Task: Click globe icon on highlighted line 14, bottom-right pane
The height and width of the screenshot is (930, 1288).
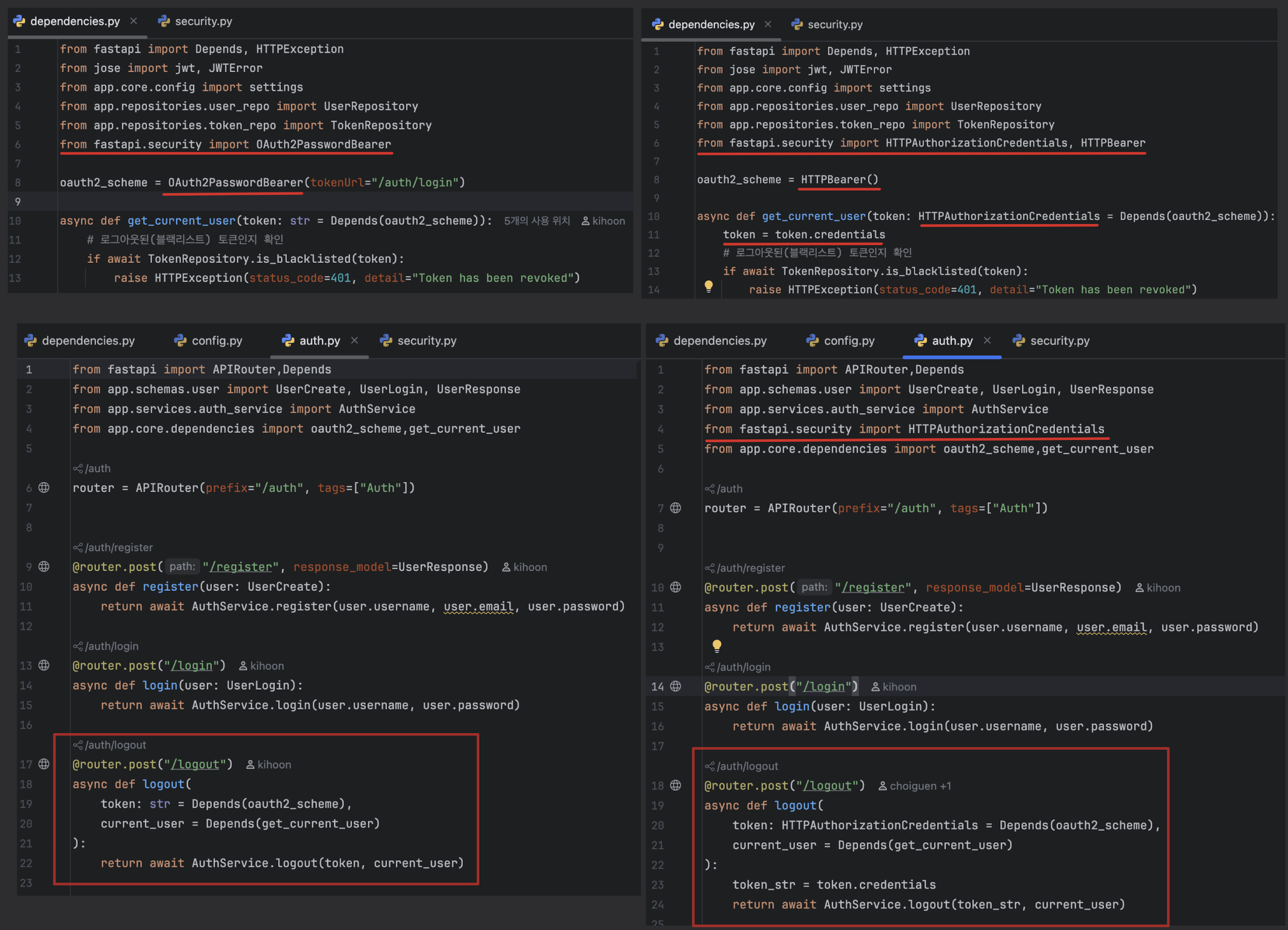Action: pos(675,686)
